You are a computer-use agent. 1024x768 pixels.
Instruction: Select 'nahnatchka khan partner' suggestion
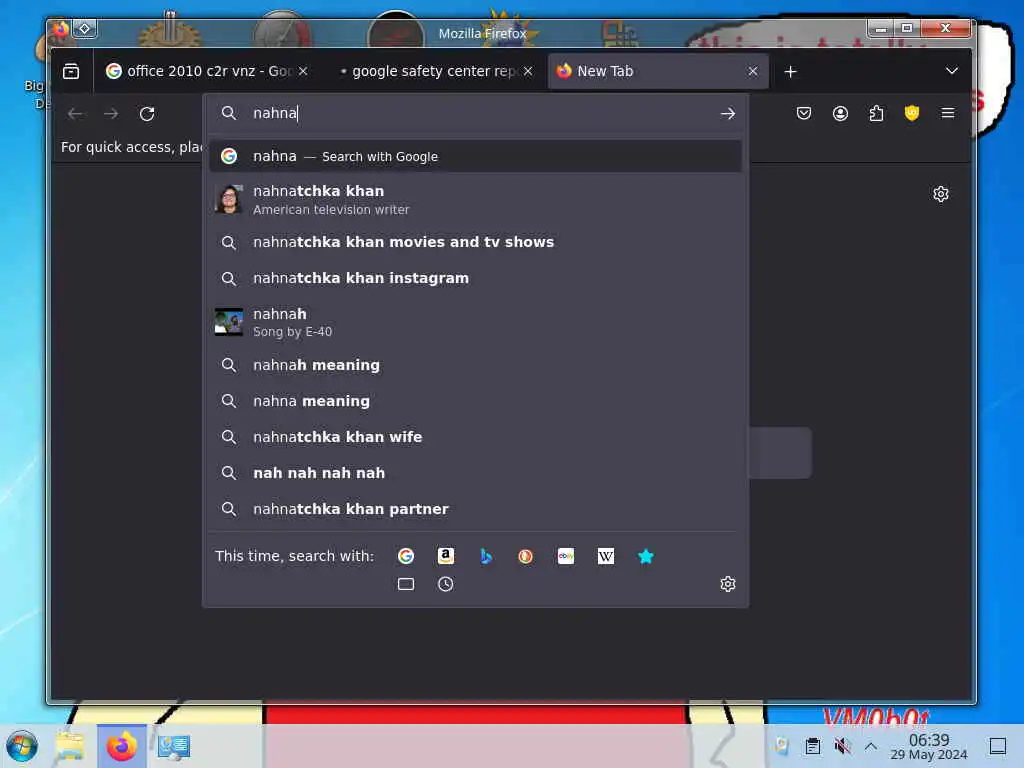tap(475, 509)
